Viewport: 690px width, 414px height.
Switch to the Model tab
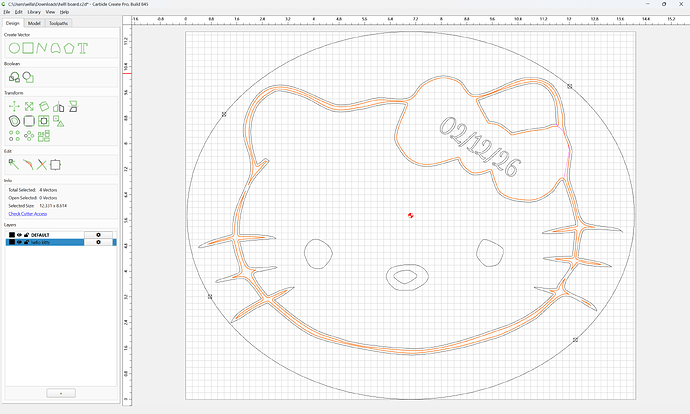[x=34, y=23]
